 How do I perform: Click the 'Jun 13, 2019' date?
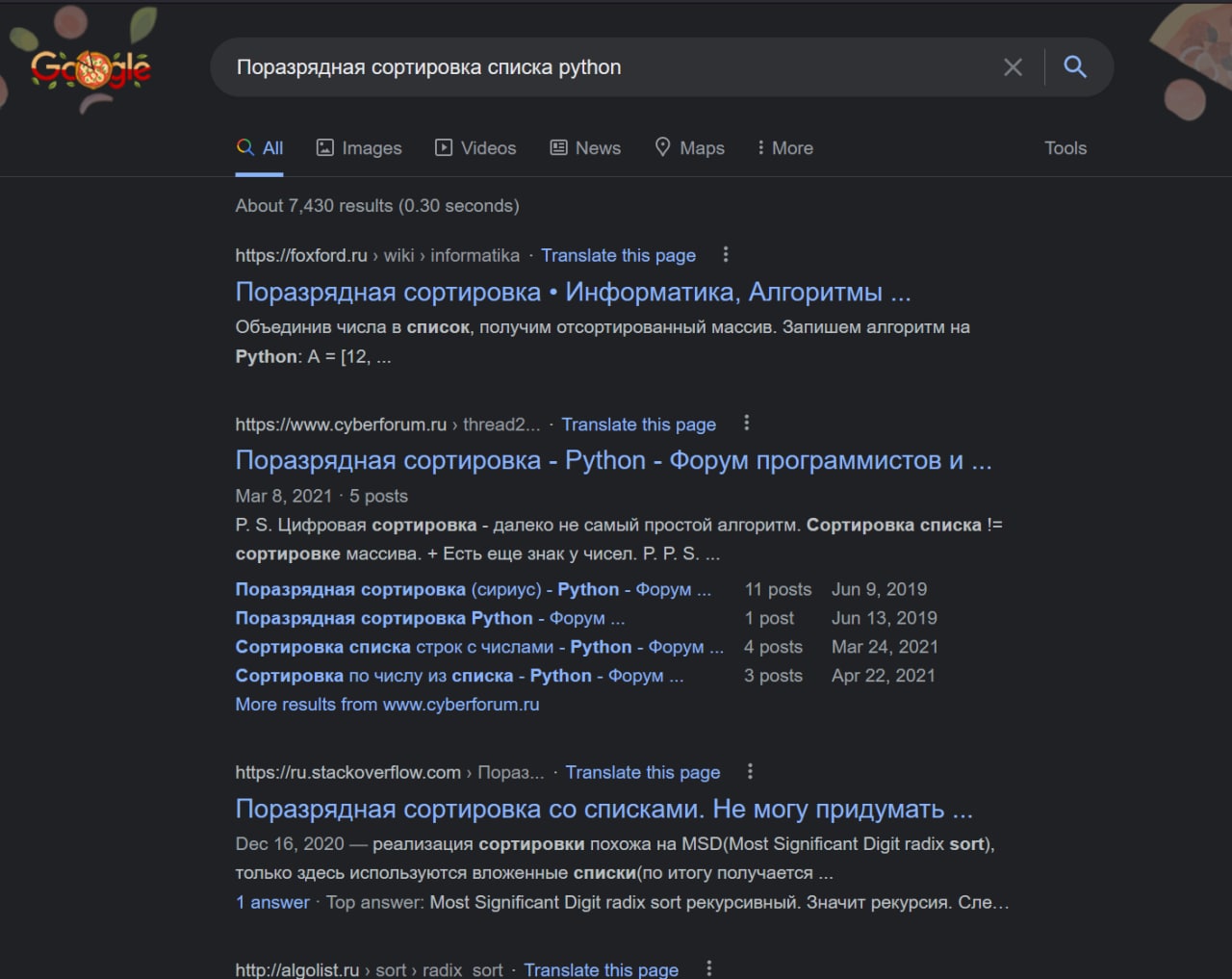tap(885, 618)
